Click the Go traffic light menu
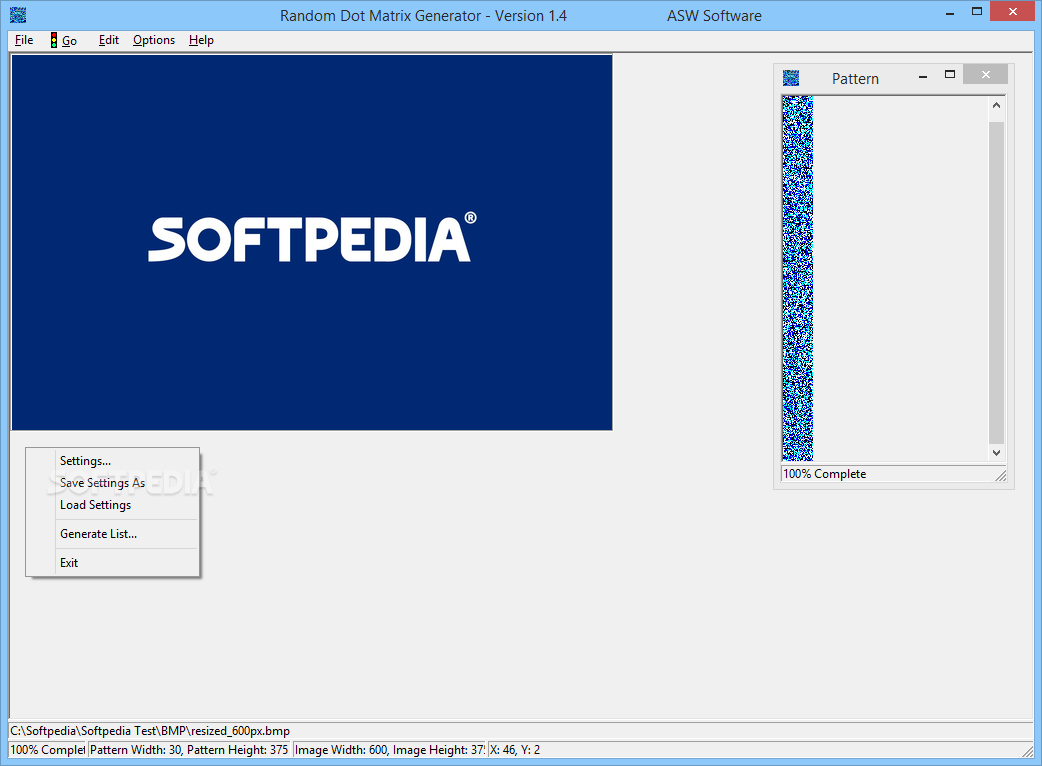 coord(64,40)
